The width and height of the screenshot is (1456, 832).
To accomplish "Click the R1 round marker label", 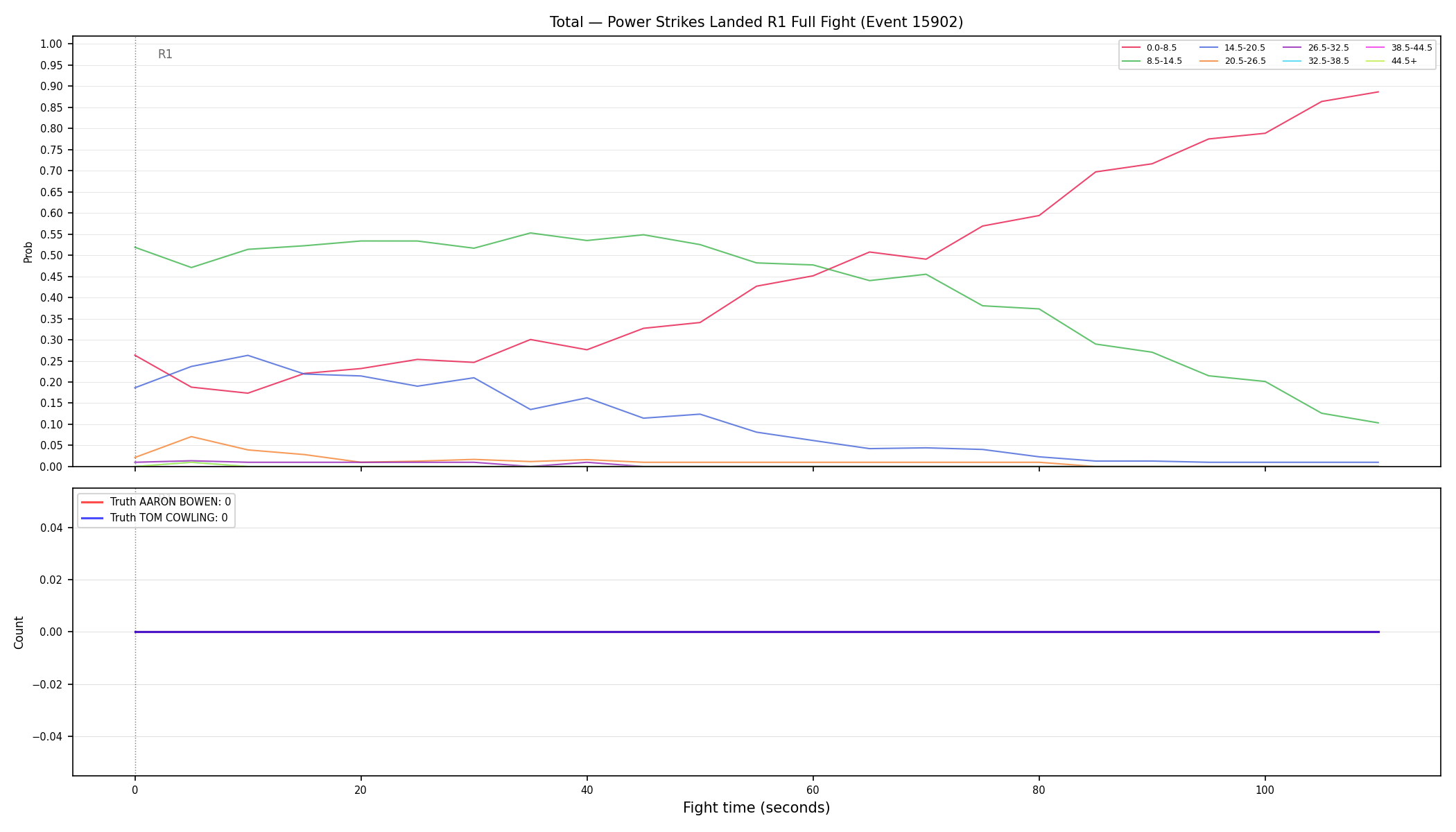I will point(165,54).
